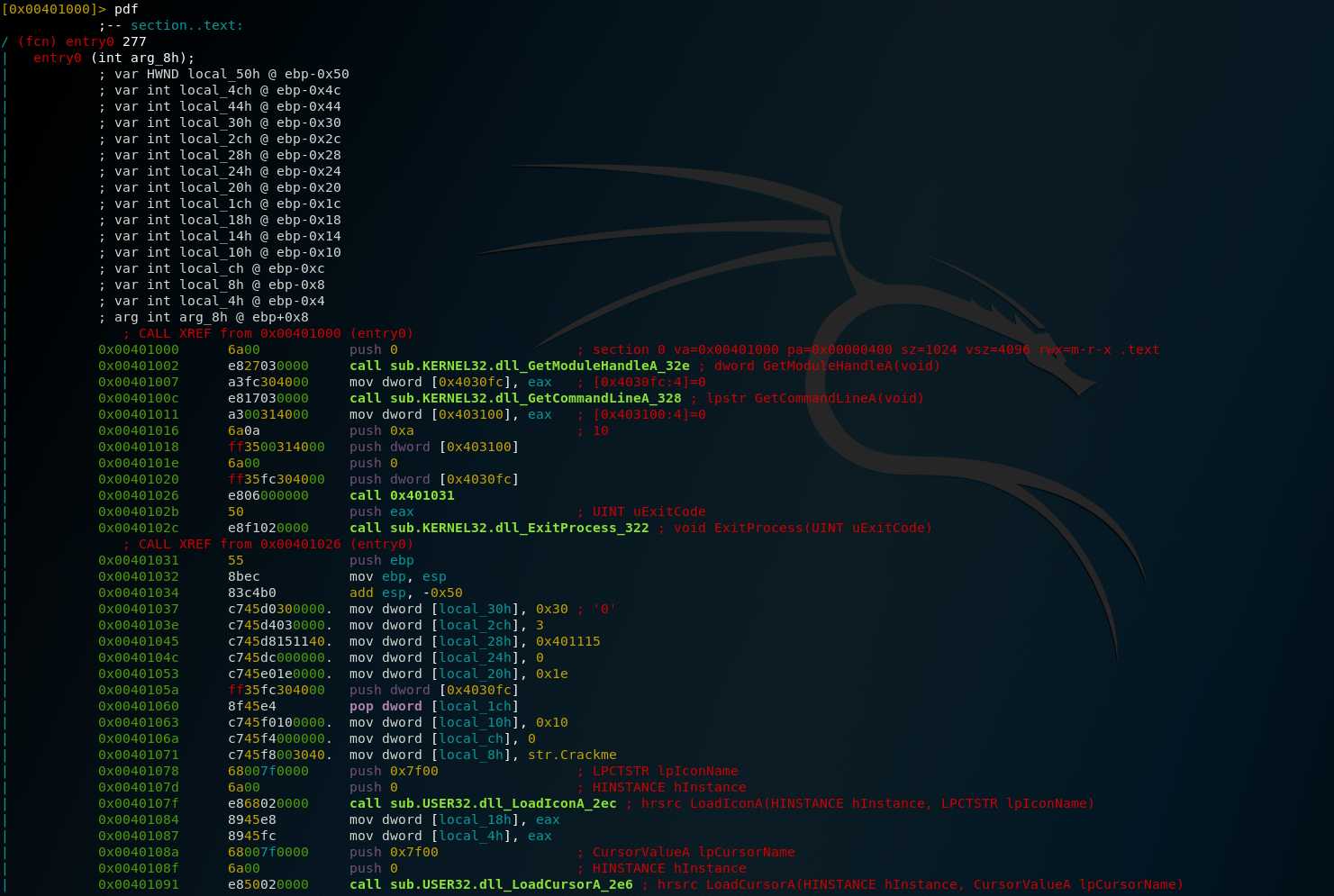Select the section..text label
Viewport: 1334px width, 896px height.
[186, 25]
